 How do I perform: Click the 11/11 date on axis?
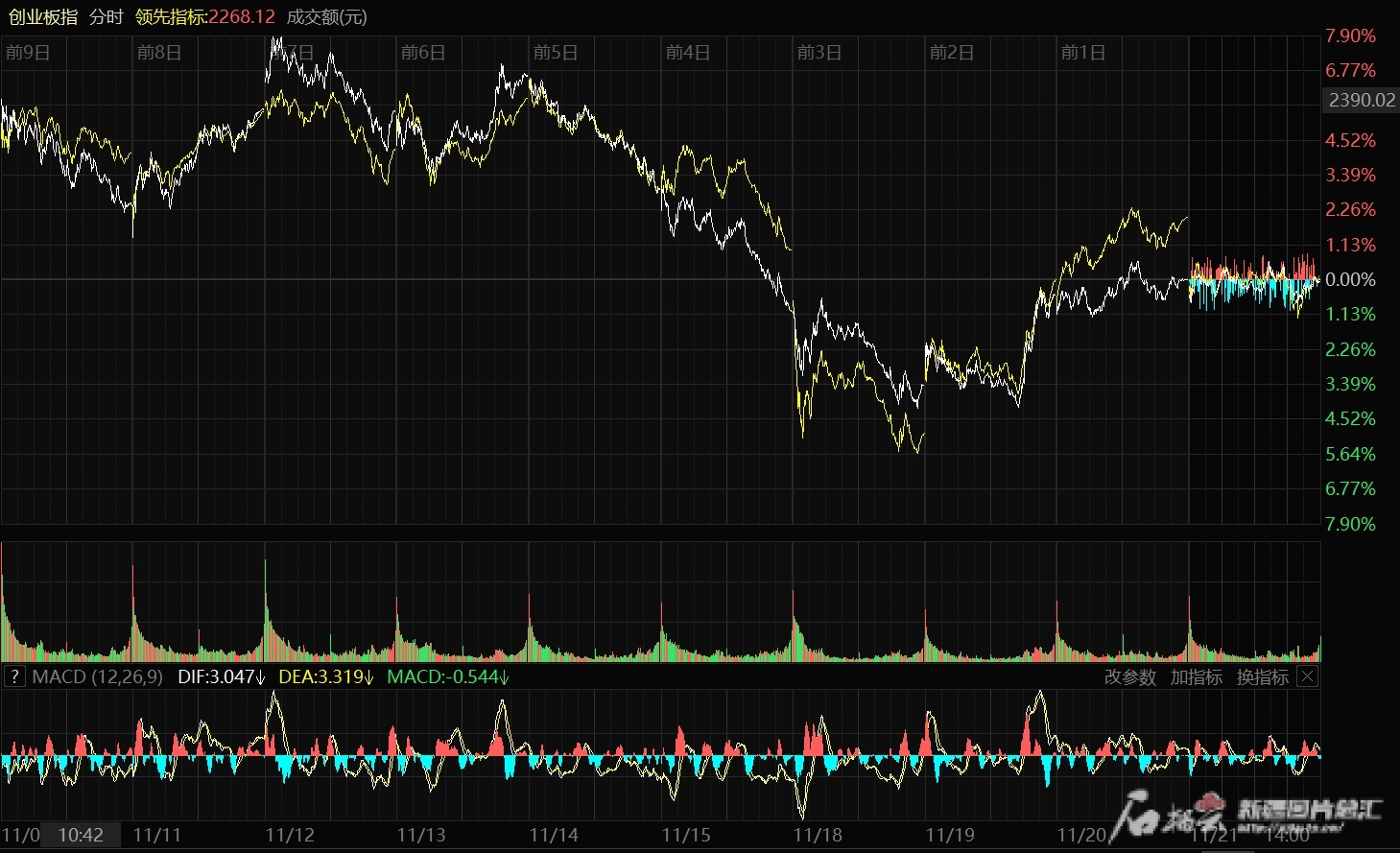157,835
